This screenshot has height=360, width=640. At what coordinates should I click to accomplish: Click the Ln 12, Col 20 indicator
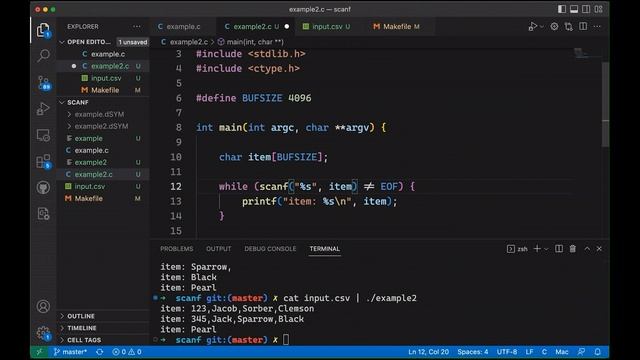428,351
